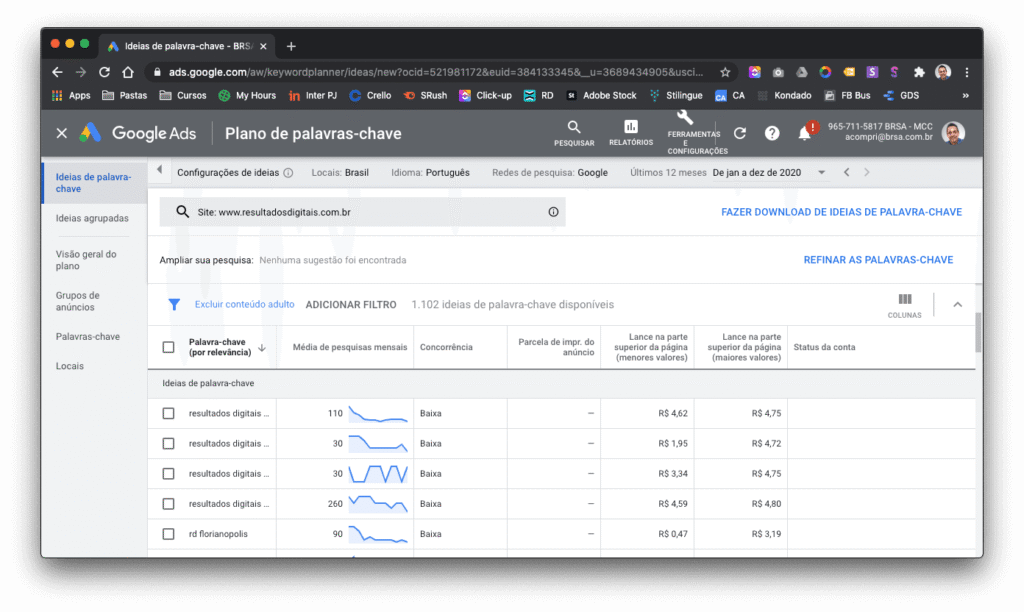Open Locais in sidebar

(70, 366)
